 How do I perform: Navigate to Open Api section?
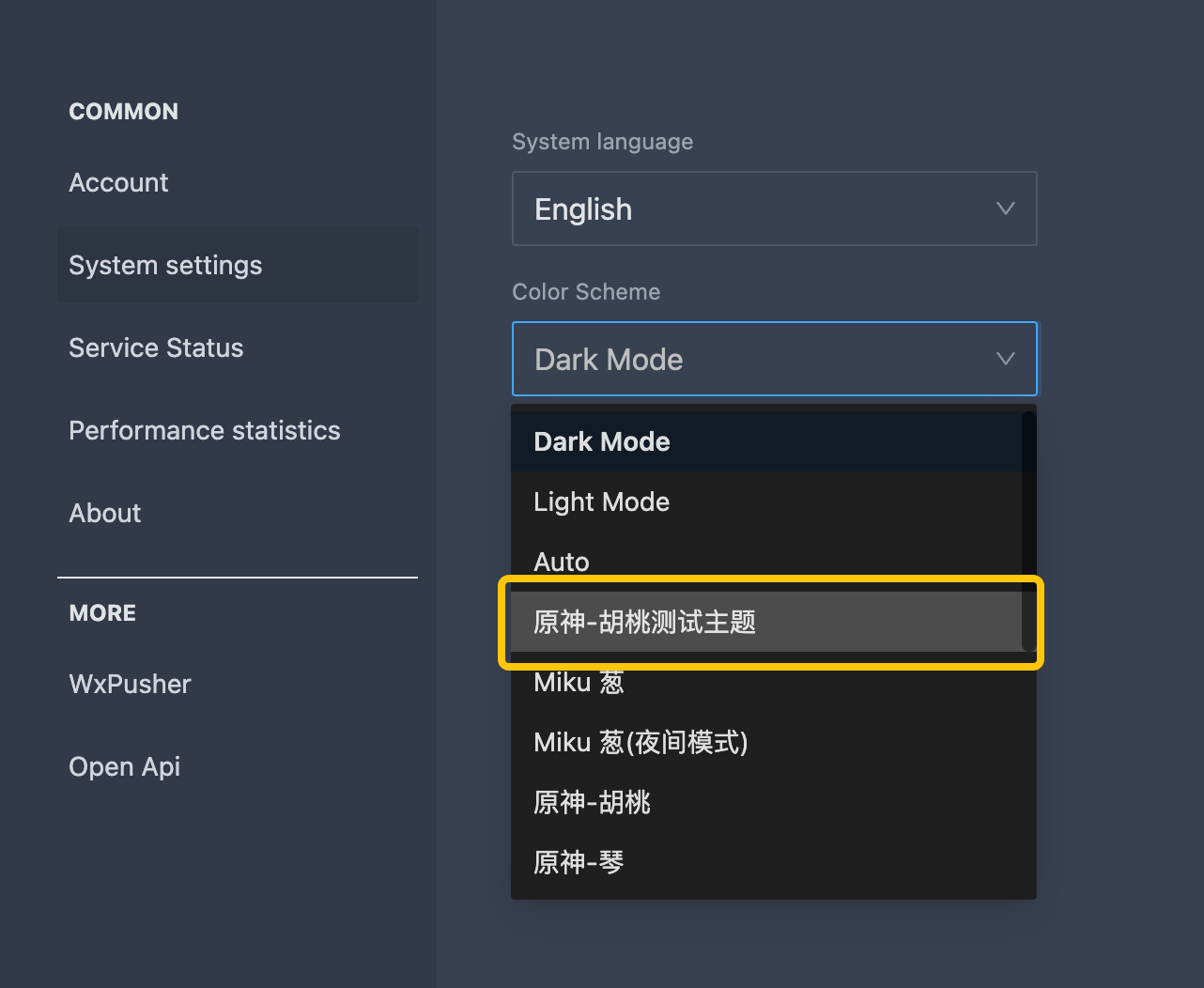coord(124,766)
